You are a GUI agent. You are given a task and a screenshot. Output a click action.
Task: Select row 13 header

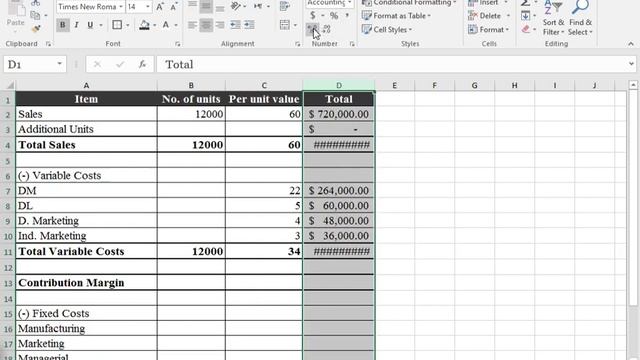tap(8, 283)
